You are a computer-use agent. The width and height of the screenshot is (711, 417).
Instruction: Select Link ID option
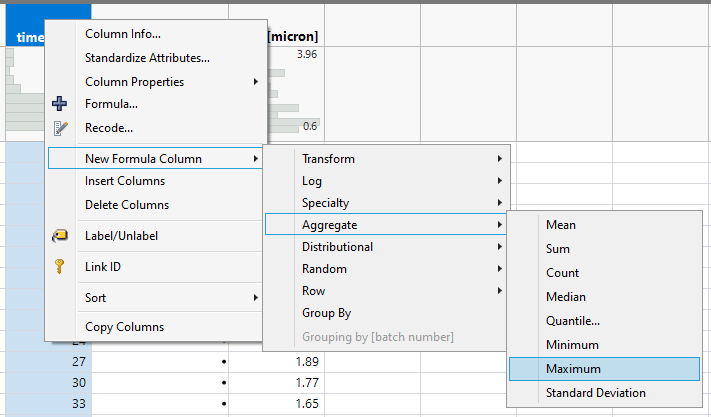click(x=155, y=267)
